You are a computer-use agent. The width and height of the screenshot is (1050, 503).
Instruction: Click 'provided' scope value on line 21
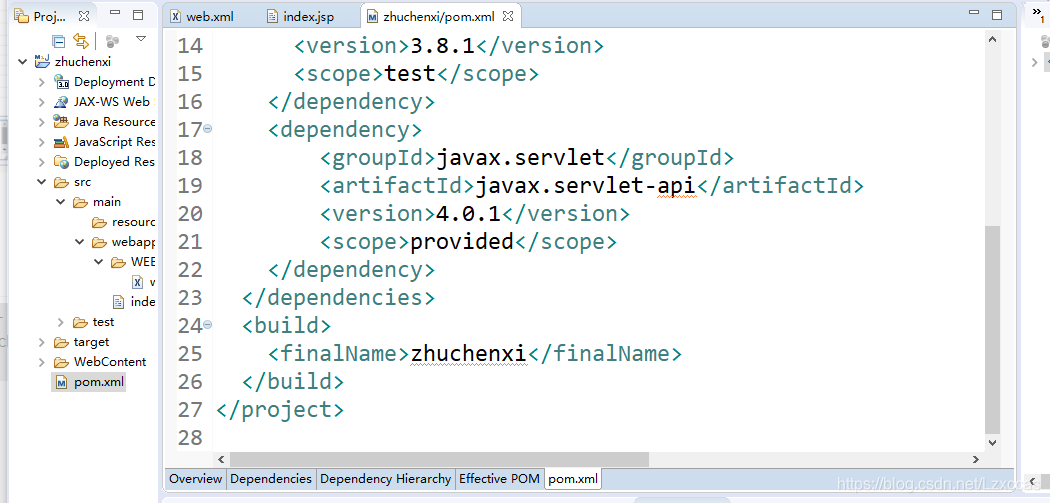click(461, 242)
